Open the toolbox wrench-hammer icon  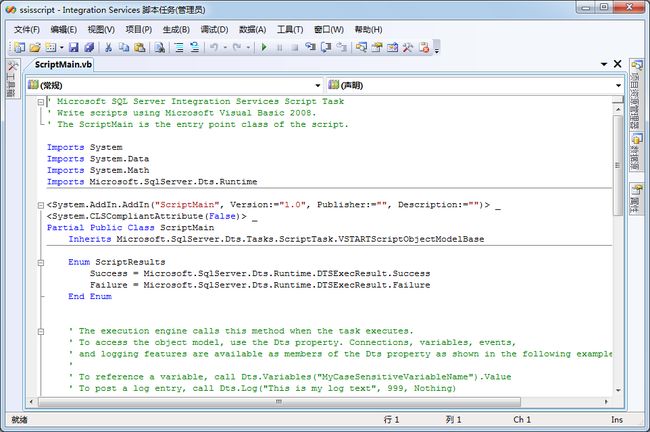pos(407,48)
